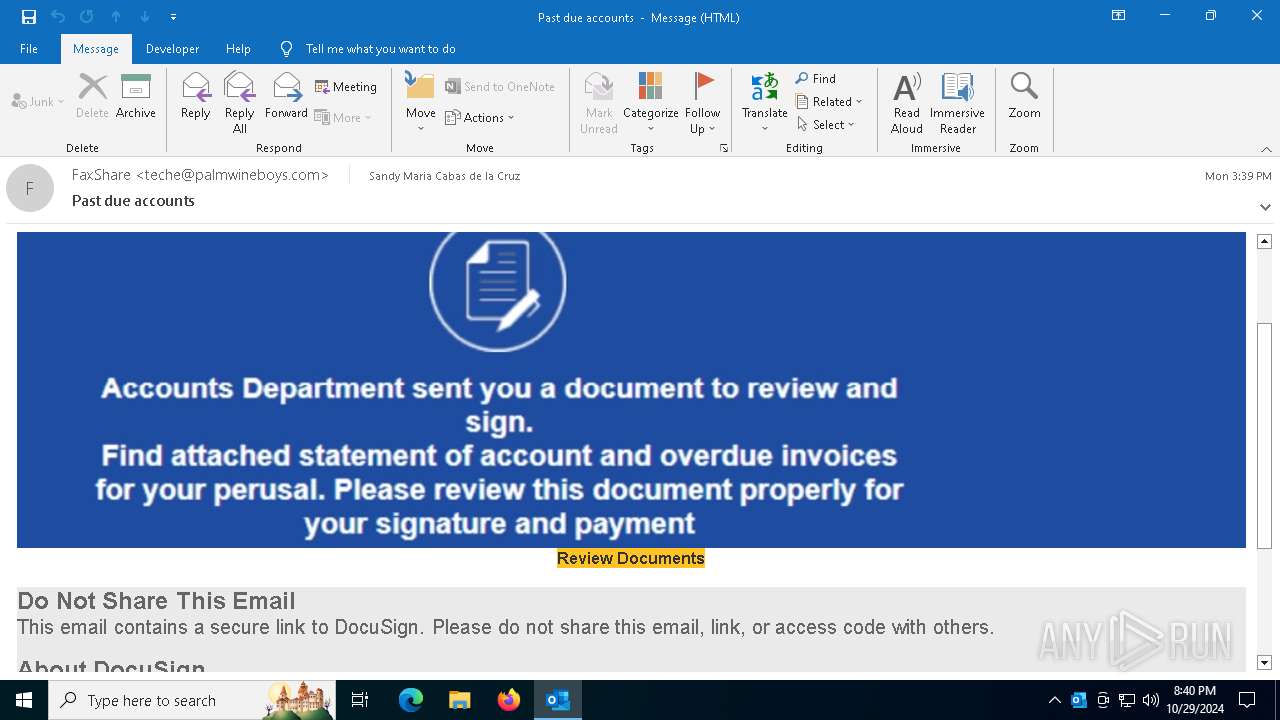Open Task View from the taskbar
The width and height of the screenshot is (1280, 720).
(x=360, y=700)
